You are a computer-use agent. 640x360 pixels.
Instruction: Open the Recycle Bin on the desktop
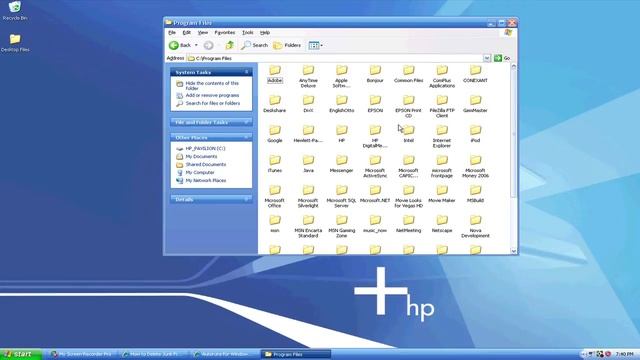coord(15,11)
